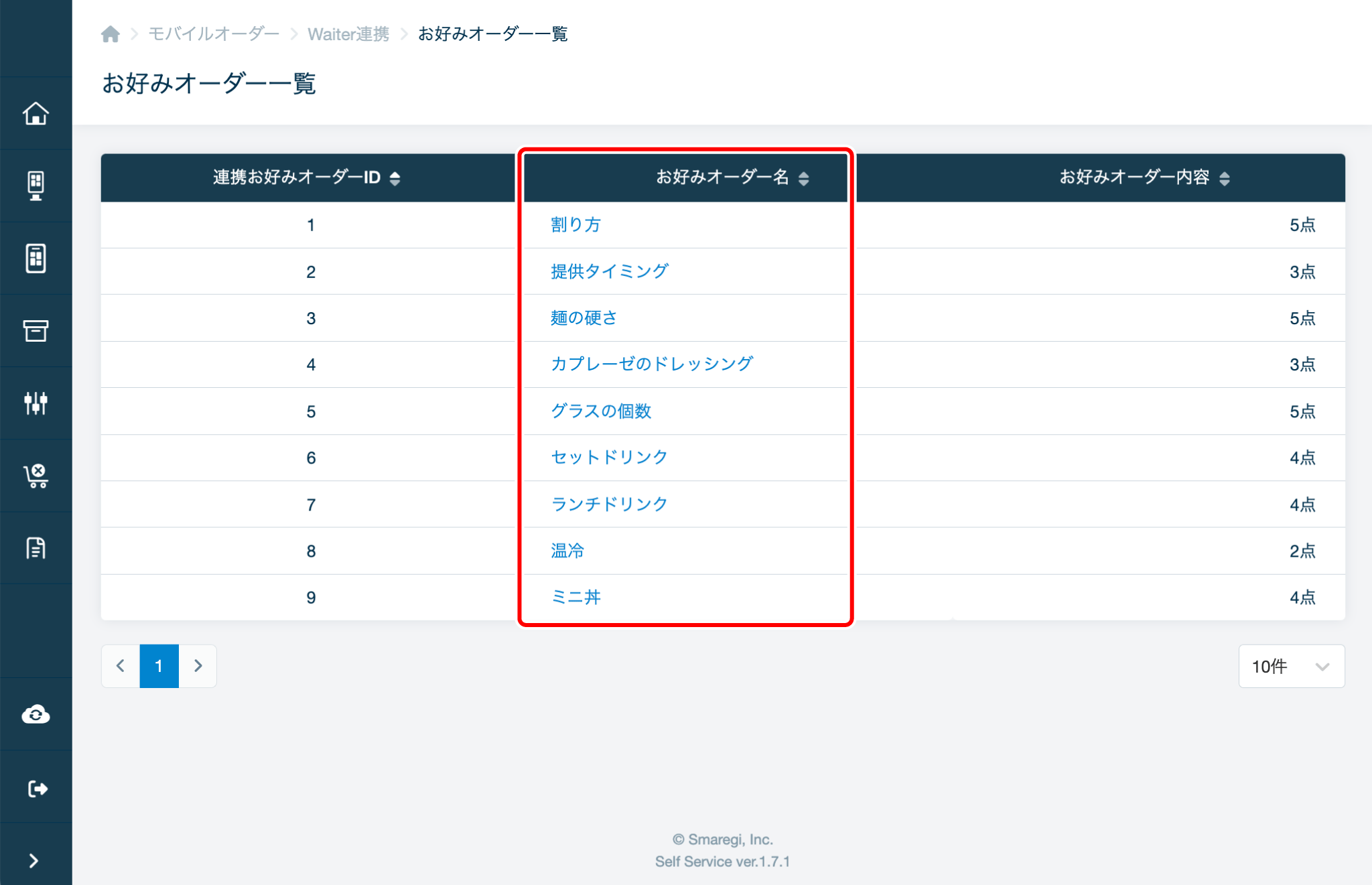Open the 10件 page size dropdown
Screen dimensions: 1372x885
[x=1291, y=666]
